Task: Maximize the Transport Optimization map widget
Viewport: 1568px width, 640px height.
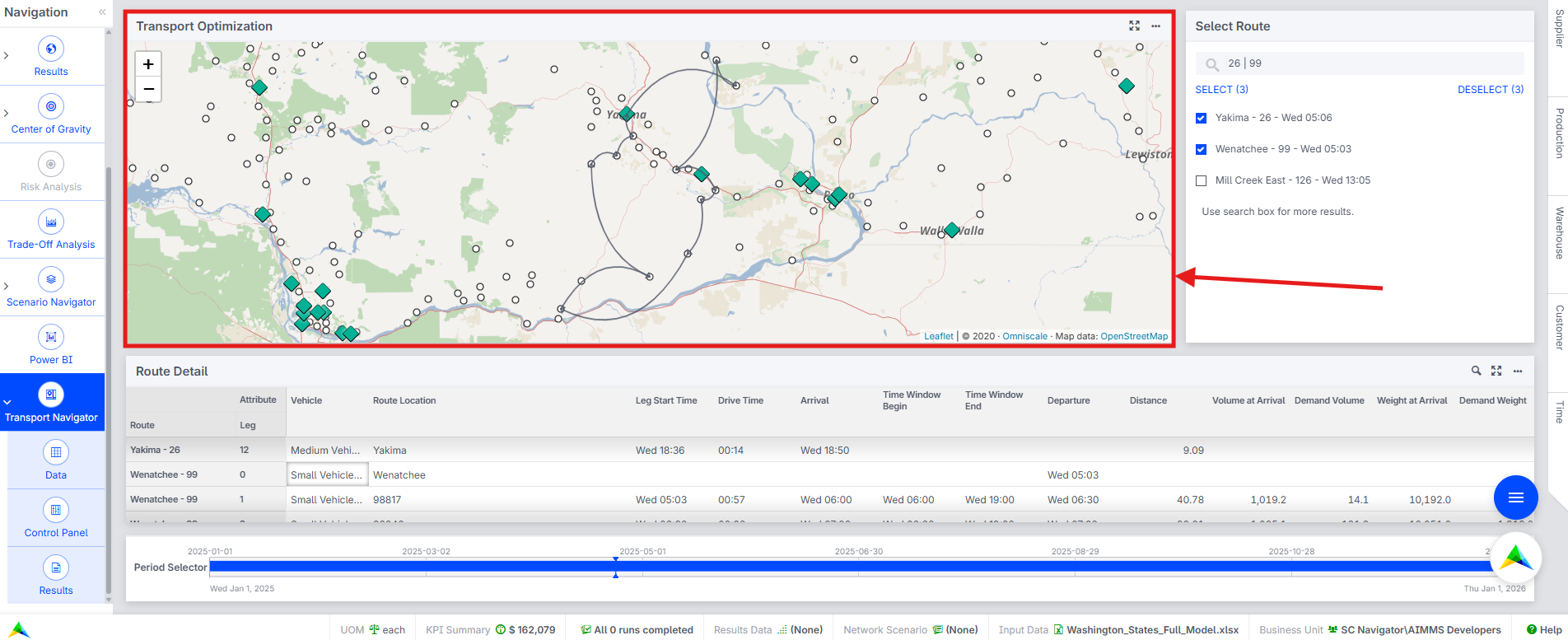Action: (x=1134, y=26)
